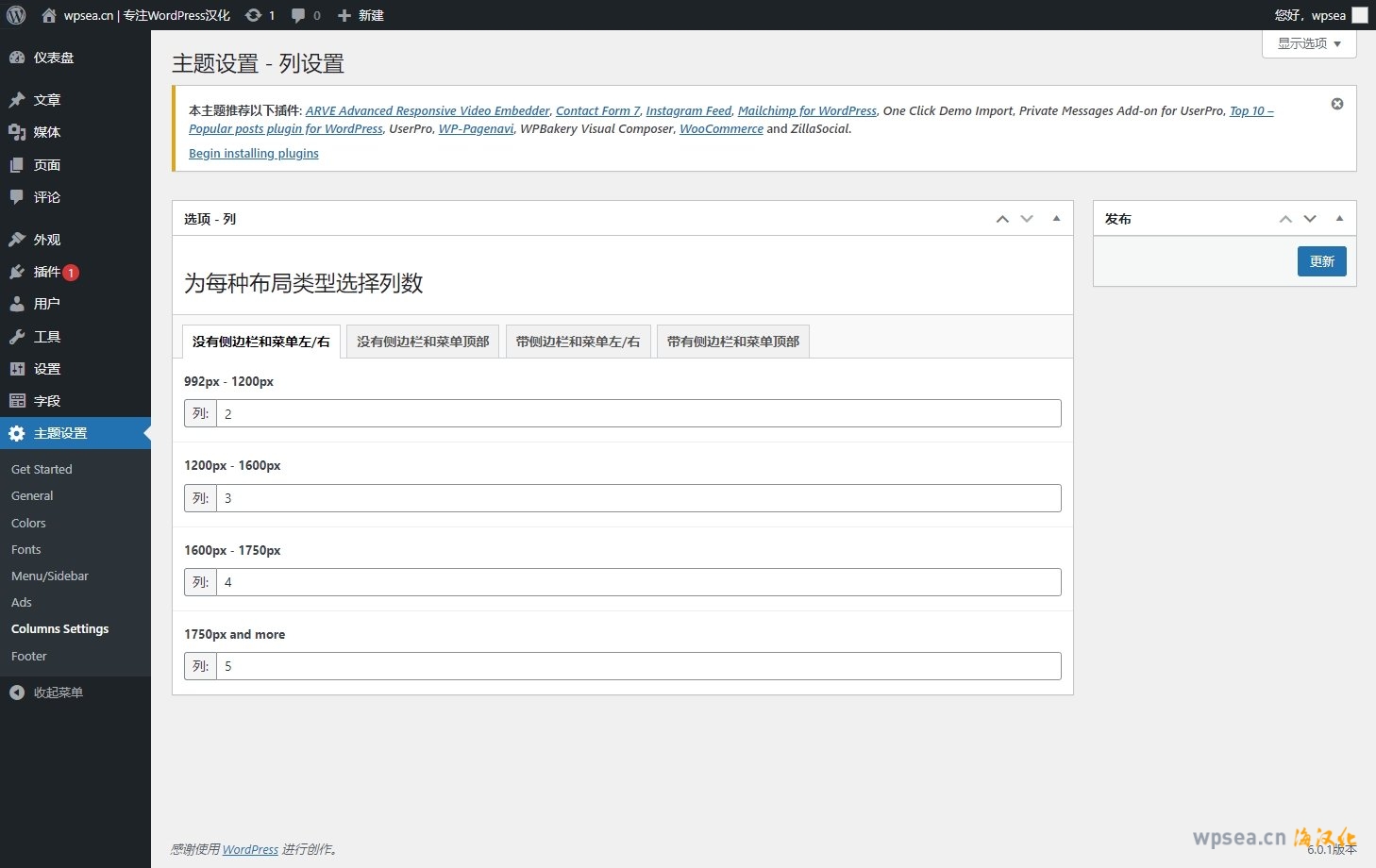Viewport: 1376px width, 868px height.
Task: Click the WordPress logo icon
Action: pyautogui.click(x=16, y=15)
